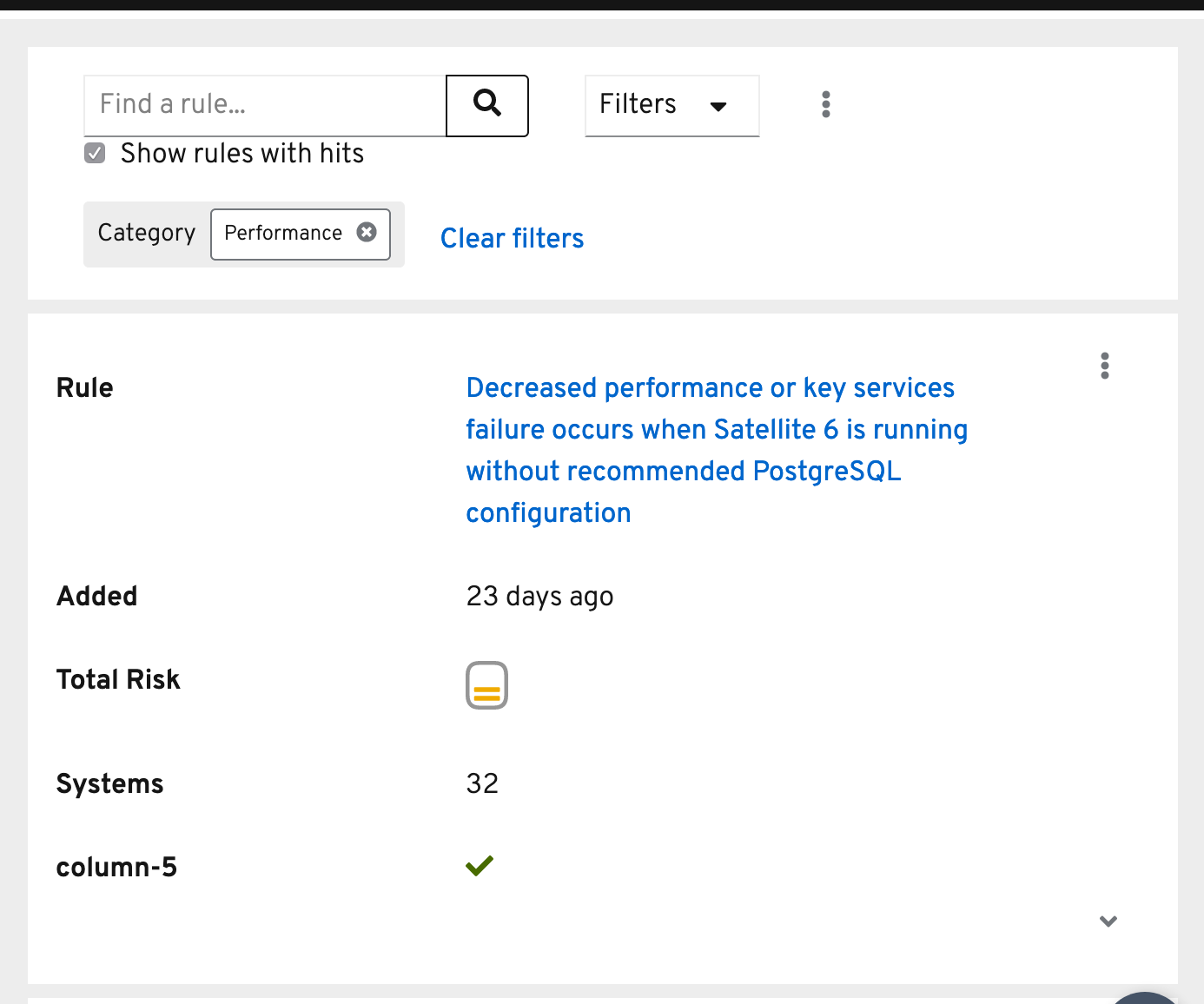Focus the Find a rule search field
This screenshot has height=1004, width=1204.
click(265, 105)
